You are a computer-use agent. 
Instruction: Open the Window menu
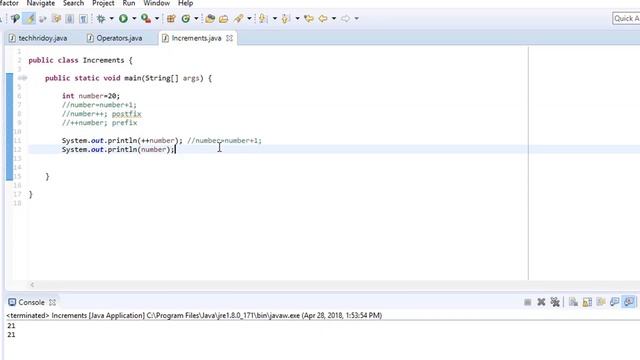pyautogui.click(x=156, y=3)
